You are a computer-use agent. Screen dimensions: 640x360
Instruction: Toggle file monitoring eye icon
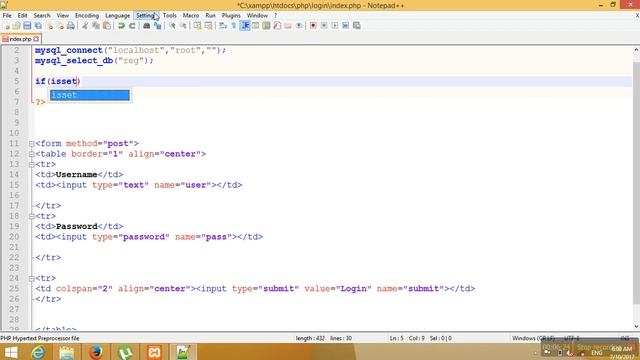[299, 26]
